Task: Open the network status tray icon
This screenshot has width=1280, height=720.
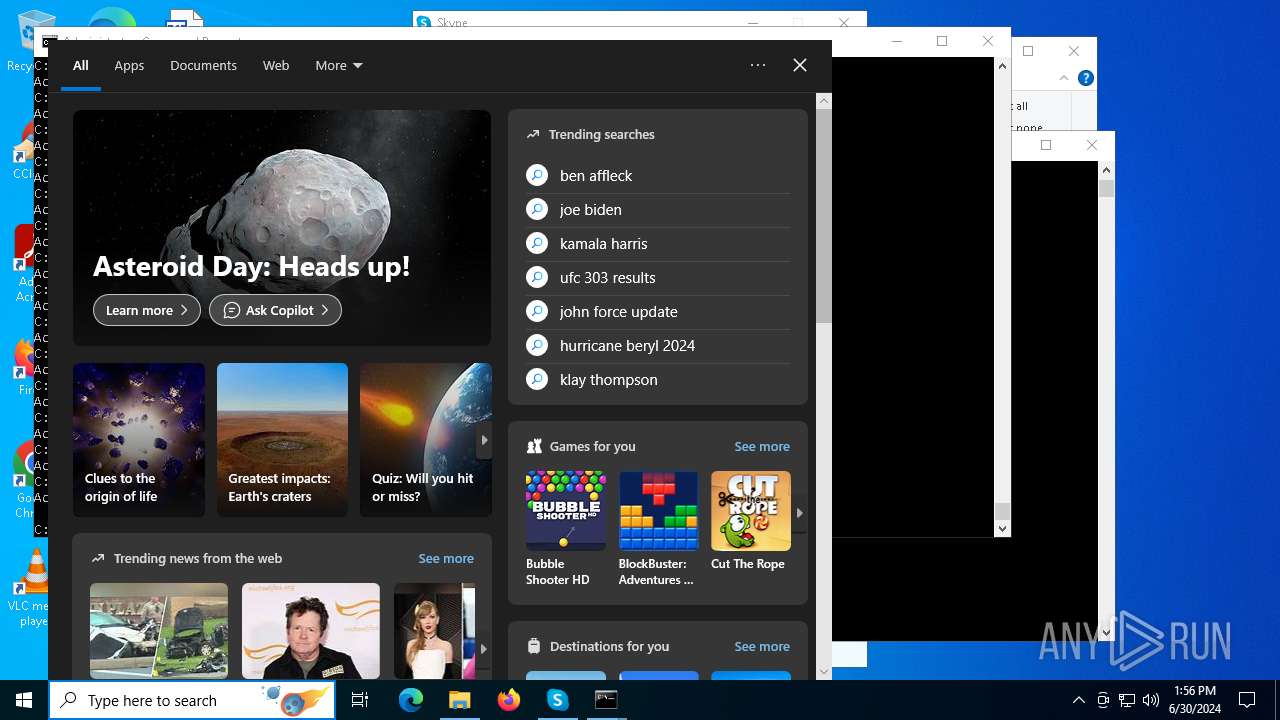Action: (x=1127, y=700)
